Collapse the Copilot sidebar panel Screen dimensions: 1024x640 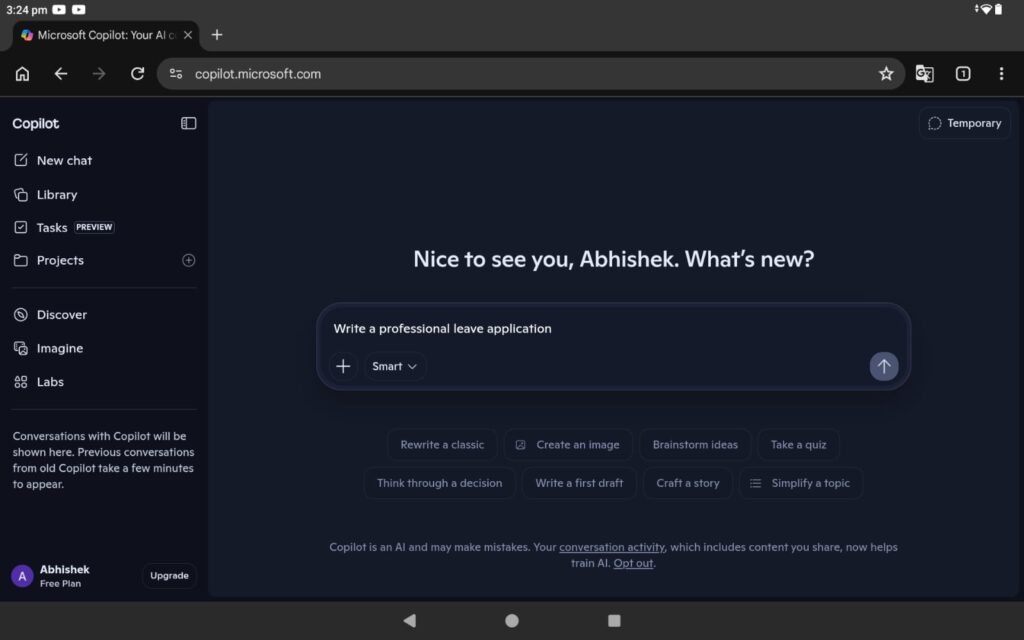click(x=189, y=123)
